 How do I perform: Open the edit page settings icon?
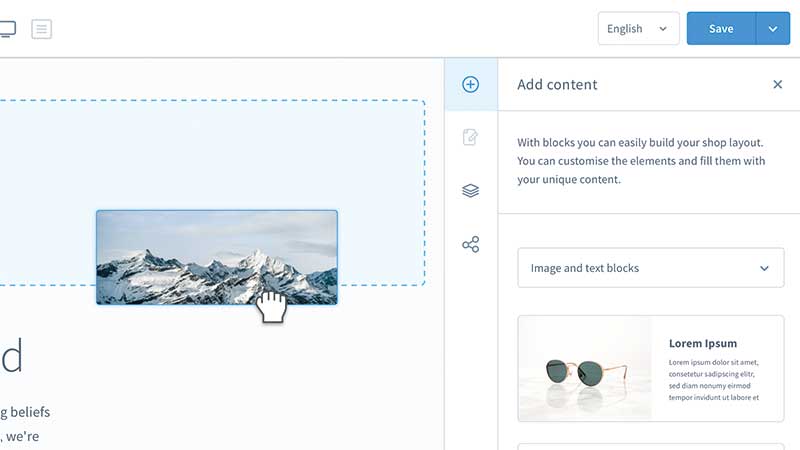pyautogui.click(x=470, y=138)
